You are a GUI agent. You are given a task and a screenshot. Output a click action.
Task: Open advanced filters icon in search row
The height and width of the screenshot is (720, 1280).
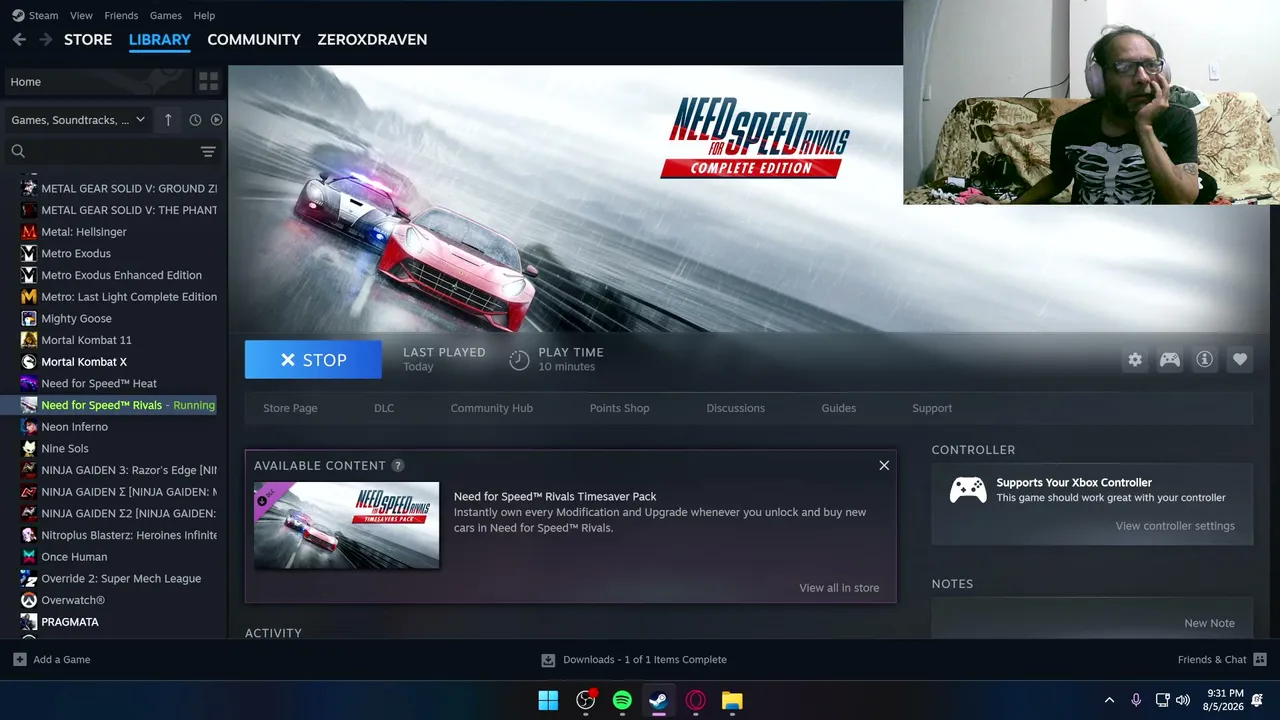coord(208,151)
